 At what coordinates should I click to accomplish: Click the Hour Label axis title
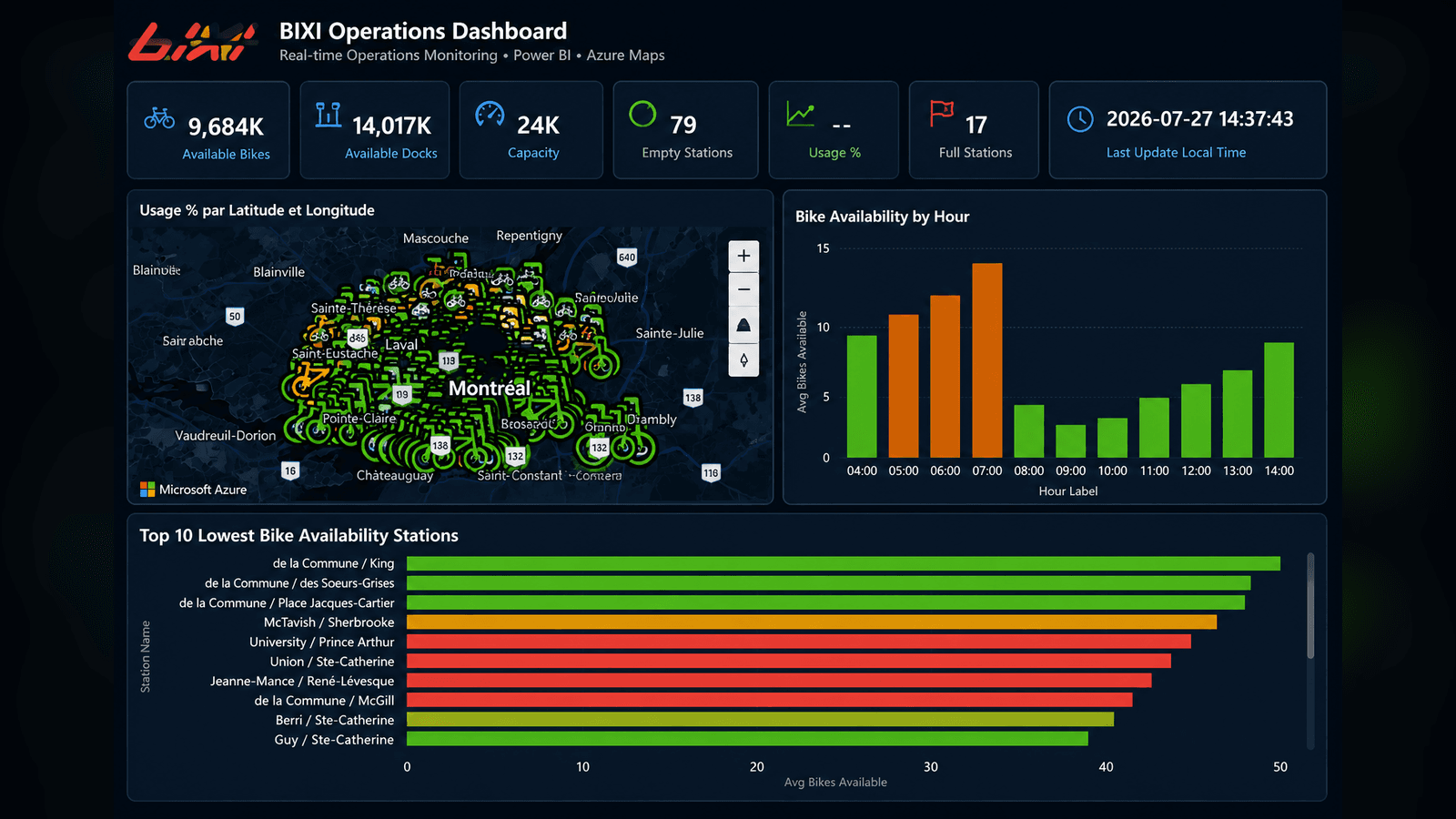tap(1068, 491)
